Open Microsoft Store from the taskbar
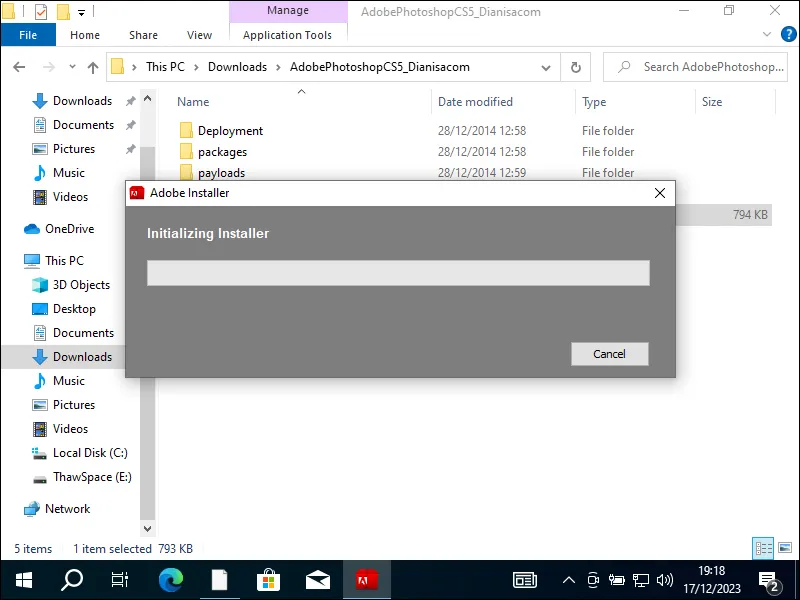This screenshot has width=800, height=600. coord(269,579)
